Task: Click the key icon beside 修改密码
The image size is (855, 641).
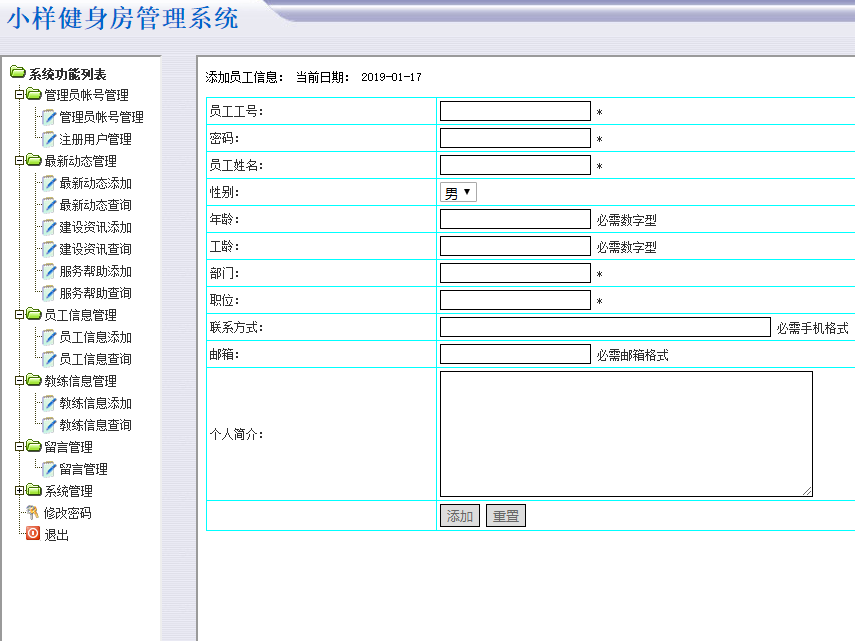Action: (x=33, y=513)
